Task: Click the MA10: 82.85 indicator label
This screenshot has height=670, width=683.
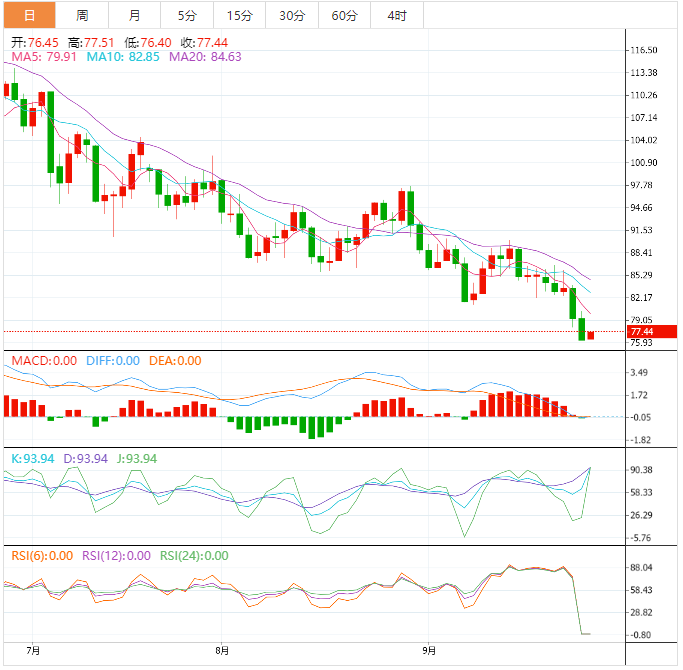Action: point(123,57)
